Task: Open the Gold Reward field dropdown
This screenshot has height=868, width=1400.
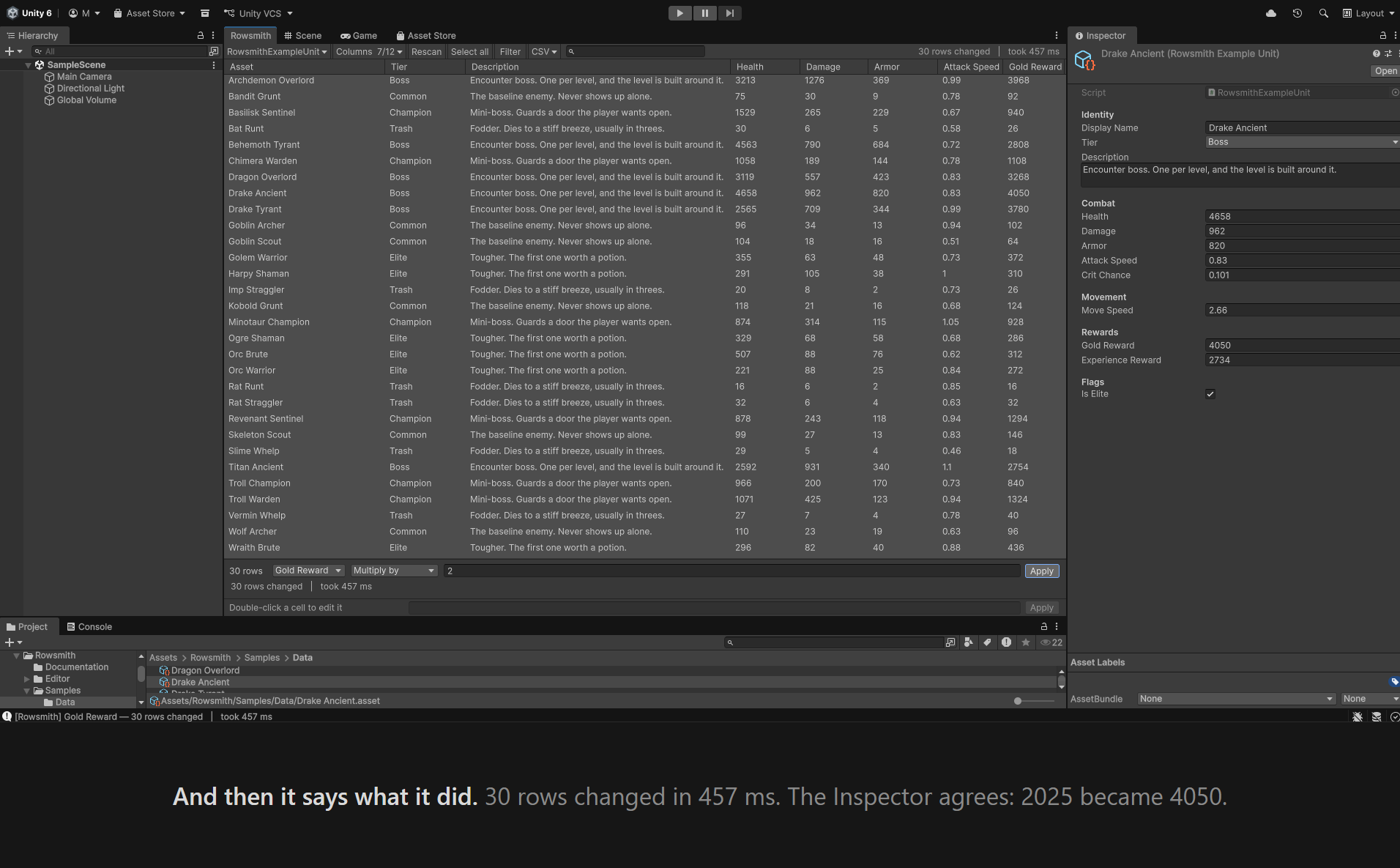Action: click(308, 571)
